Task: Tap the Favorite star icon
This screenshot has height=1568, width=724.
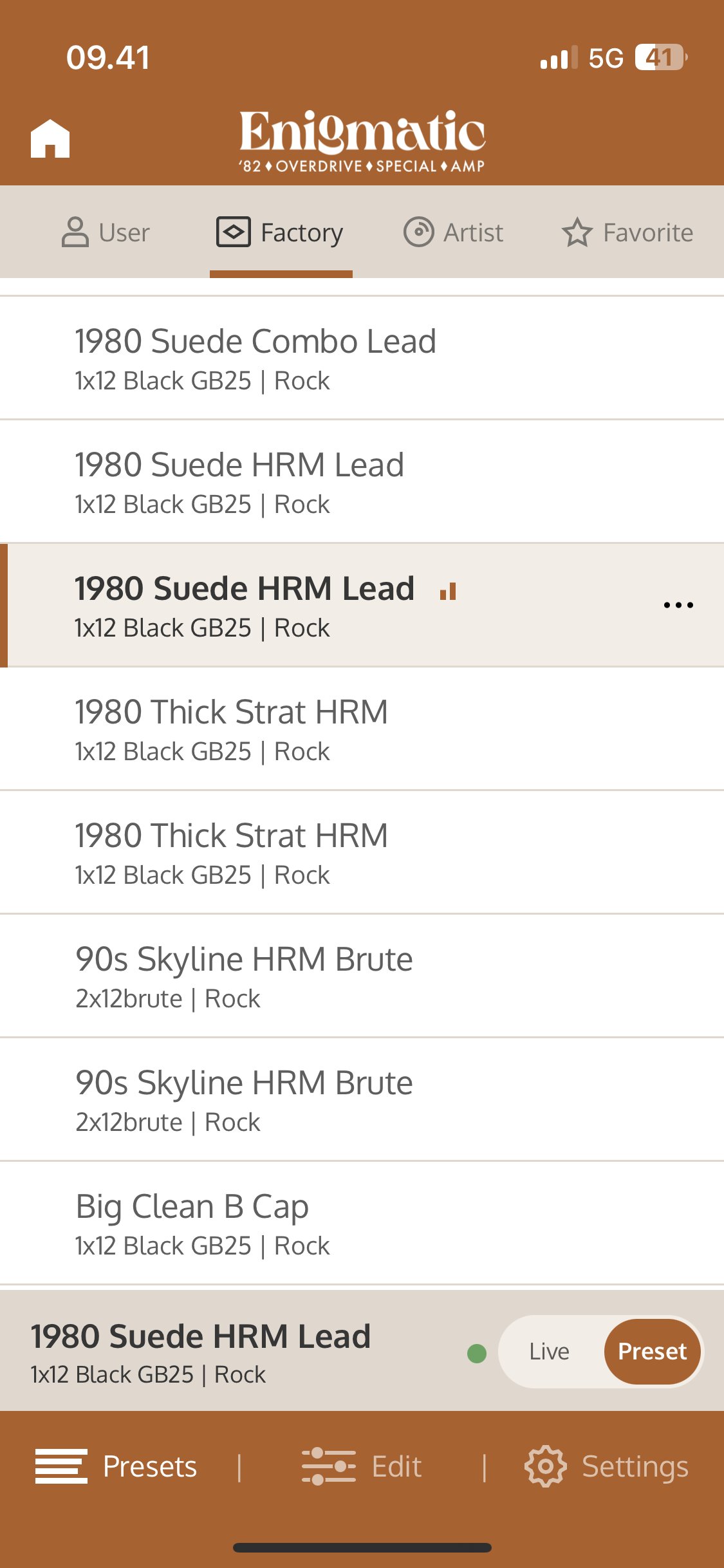Action: click(577, 232)
